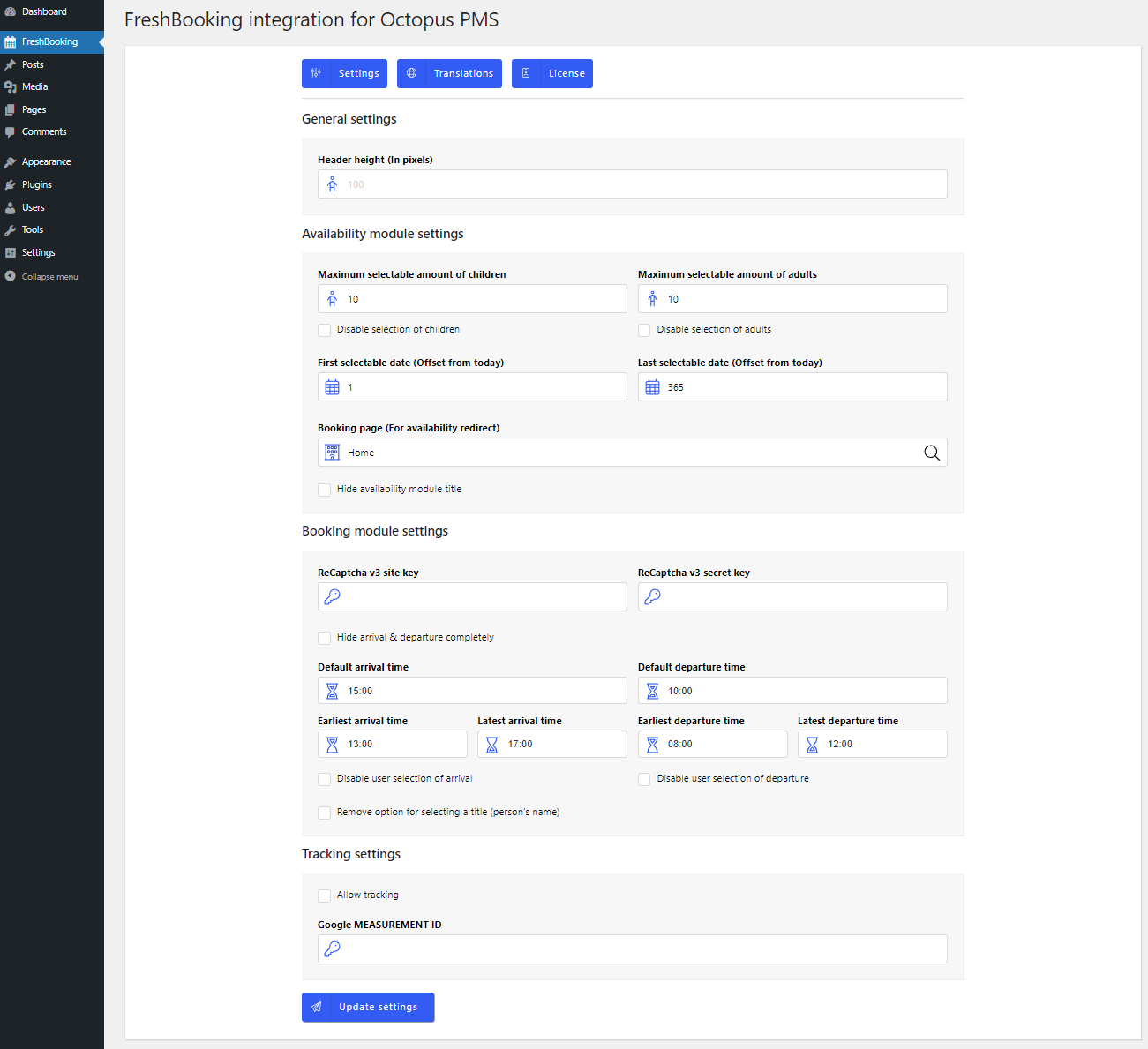The width and height of the screenshot is (1148, 1049).
Task: Click the Pages icon in sidebar
Action: pyautogui.click(x=11, y=109)
